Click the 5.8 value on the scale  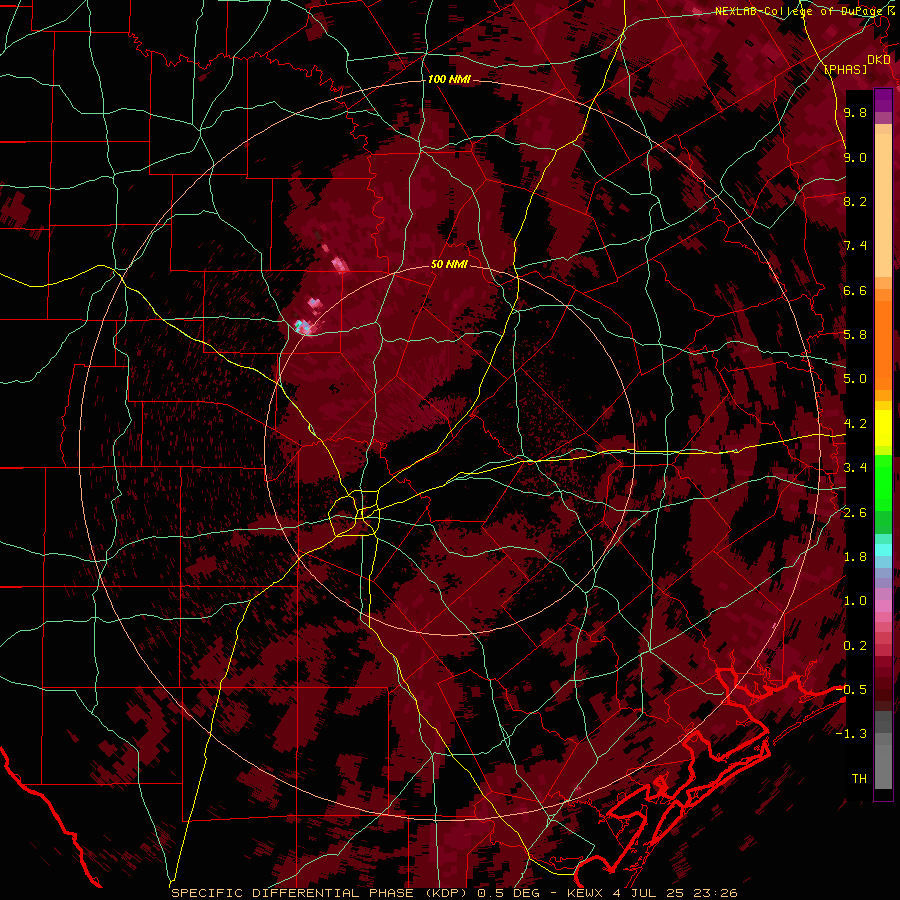(855, 335)
